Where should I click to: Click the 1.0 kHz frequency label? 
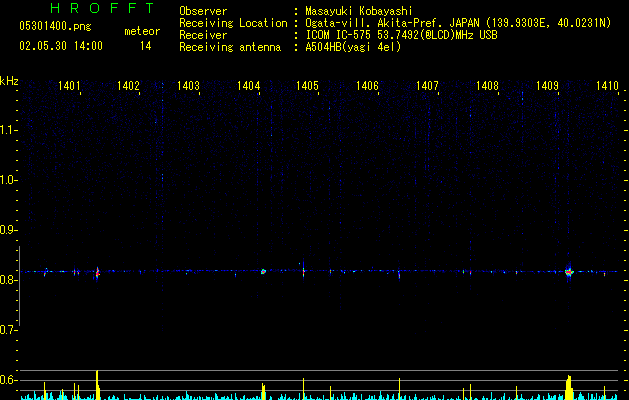[8, 180]
